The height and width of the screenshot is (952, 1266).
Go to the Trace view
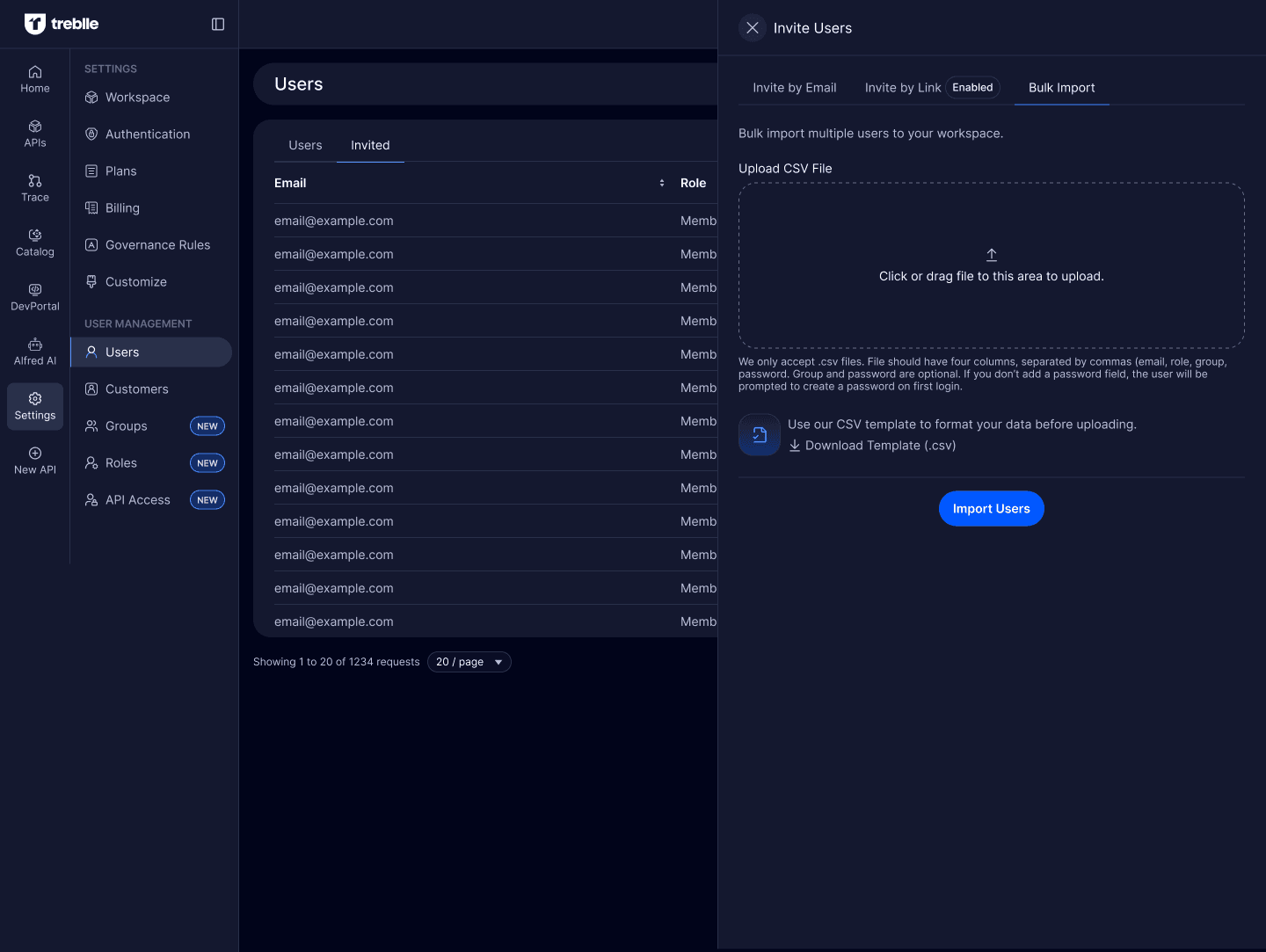35,188
